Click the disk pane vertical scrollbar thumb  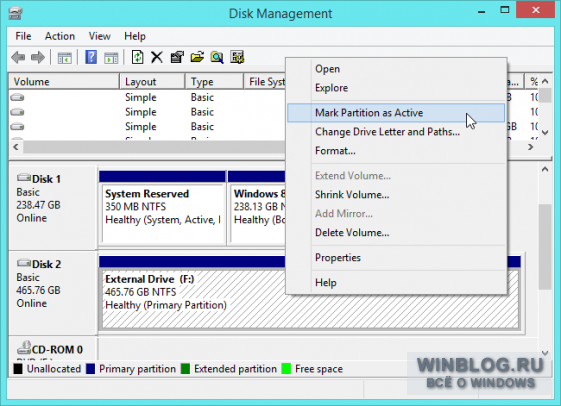pos(545,247)
